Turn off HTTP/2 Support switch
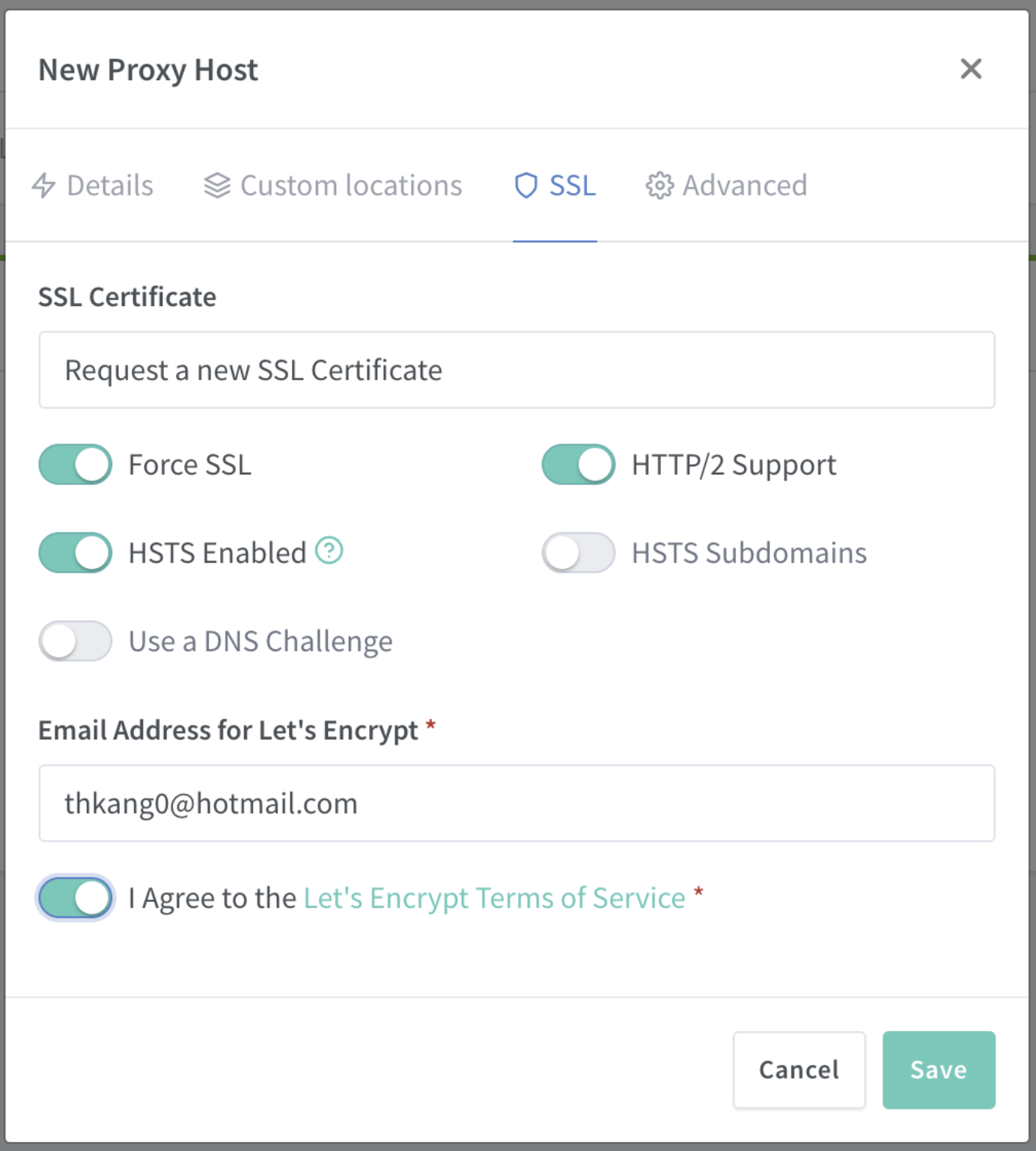The height and width of the screenshot is (1151, 1036). click(x=579, y=465)
